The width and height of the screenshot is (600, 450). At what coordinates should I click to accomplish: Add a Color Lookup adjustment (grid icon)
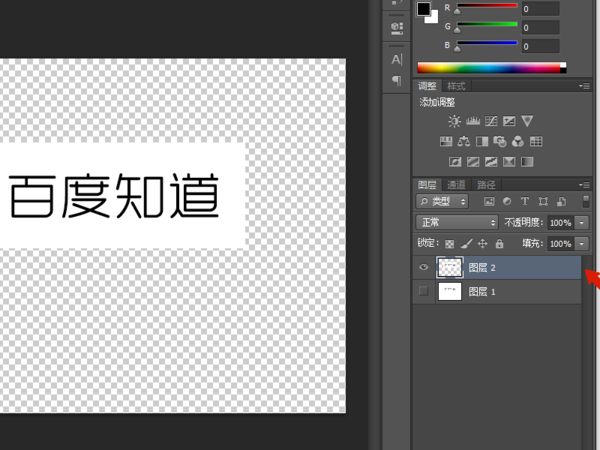point(536,142)
